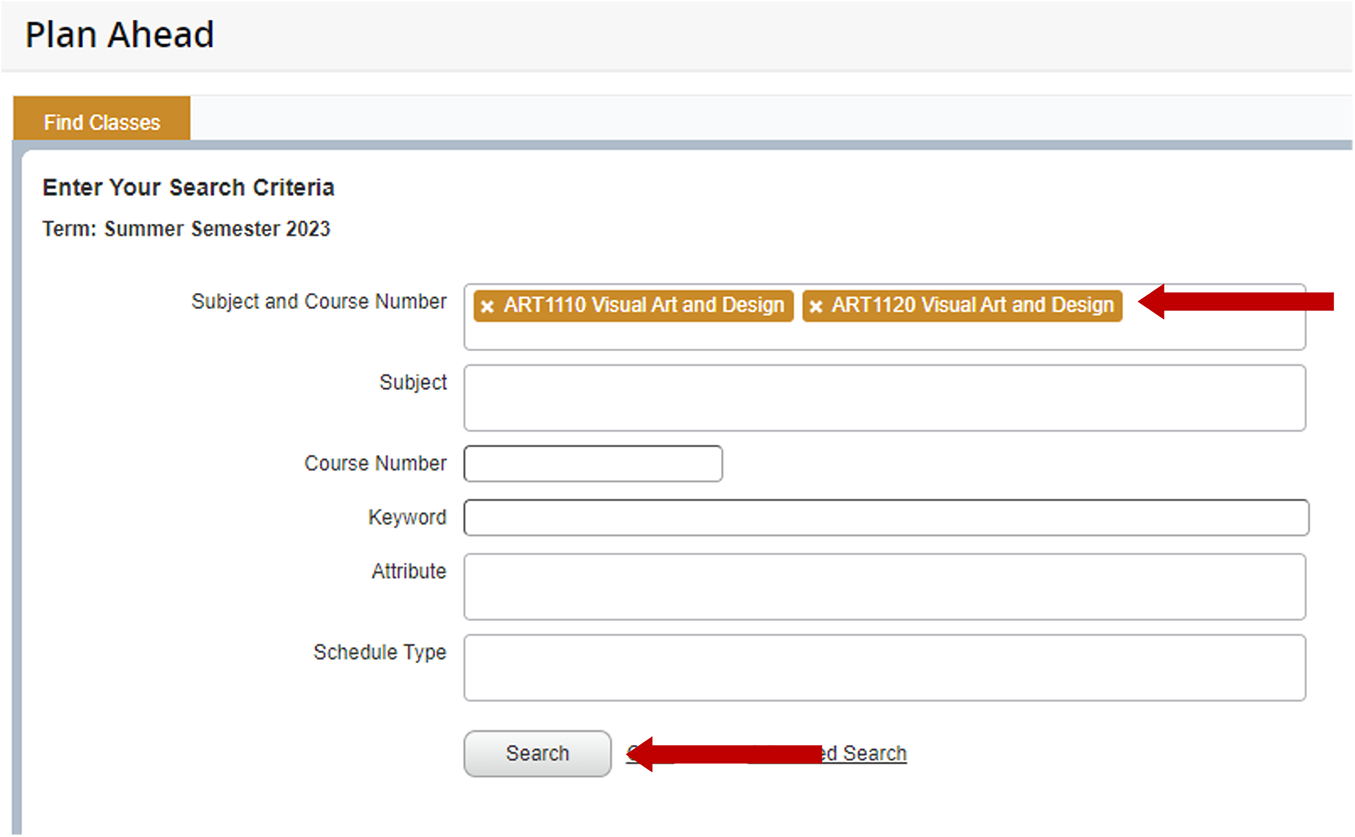Click the Search button

(x=537, y=754)
